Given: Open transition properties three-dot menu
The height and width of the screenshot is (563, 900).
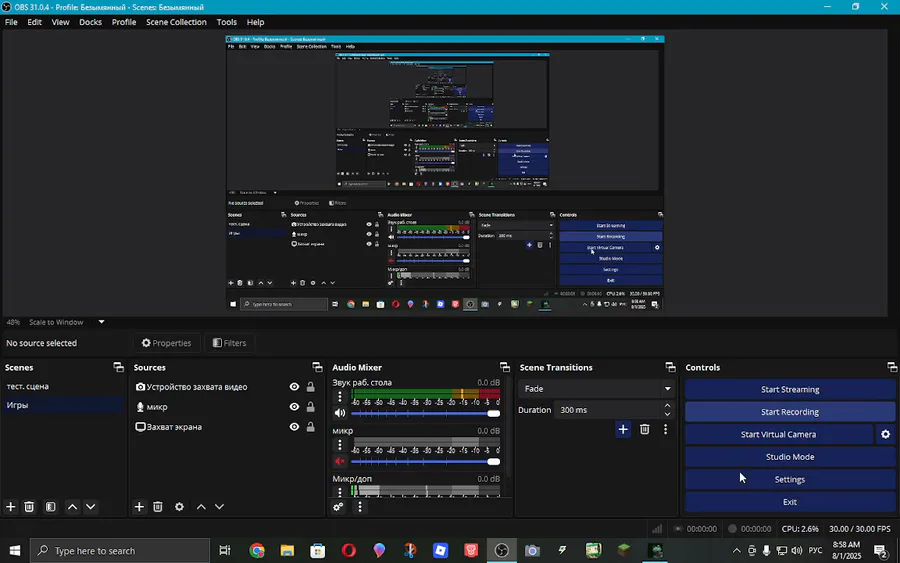Looking at the screenshot, I should click(x=665, y=429).
